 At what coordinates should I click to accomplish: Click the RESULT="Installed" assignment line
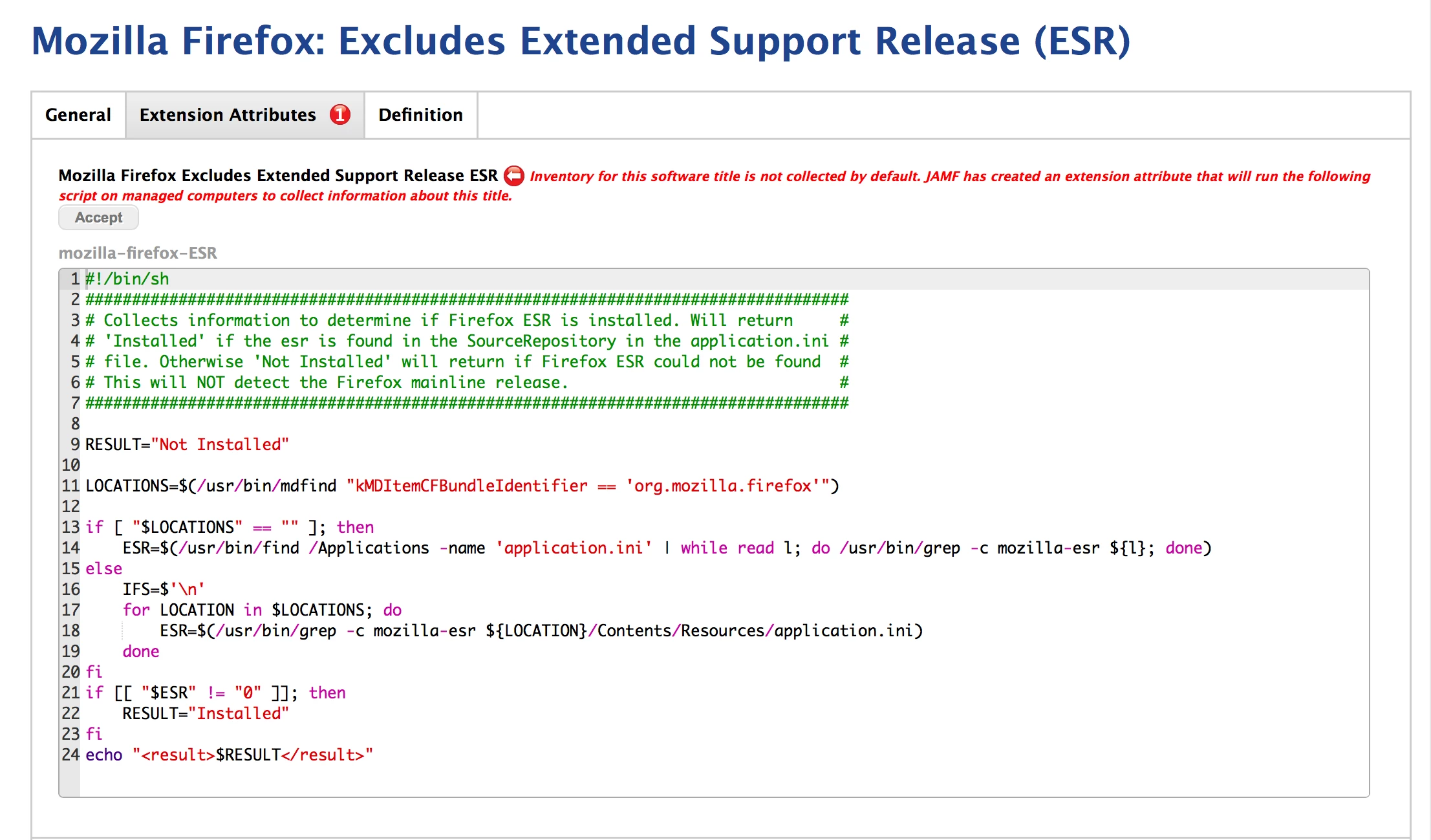205,713
